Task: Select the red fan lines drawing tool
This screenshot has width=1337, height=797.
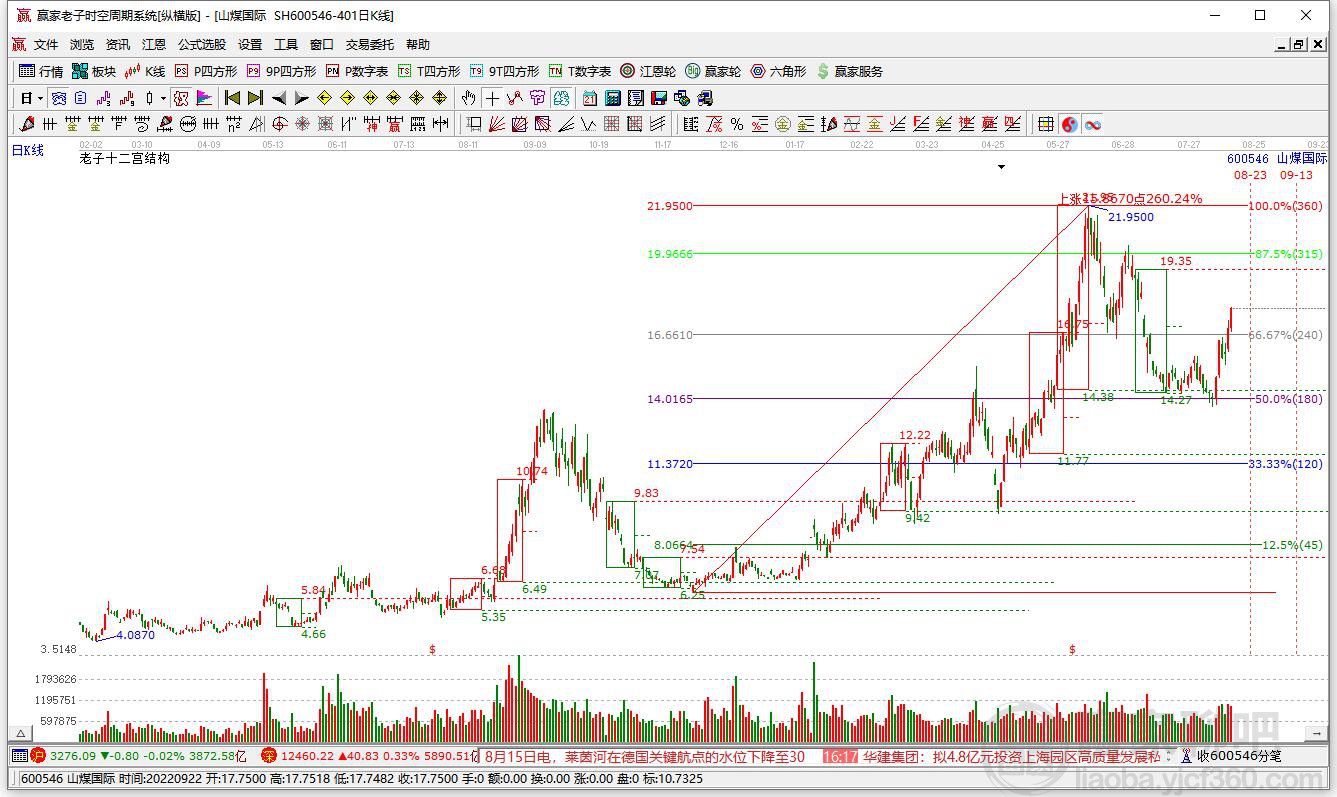Action: [x=496, y=124]
